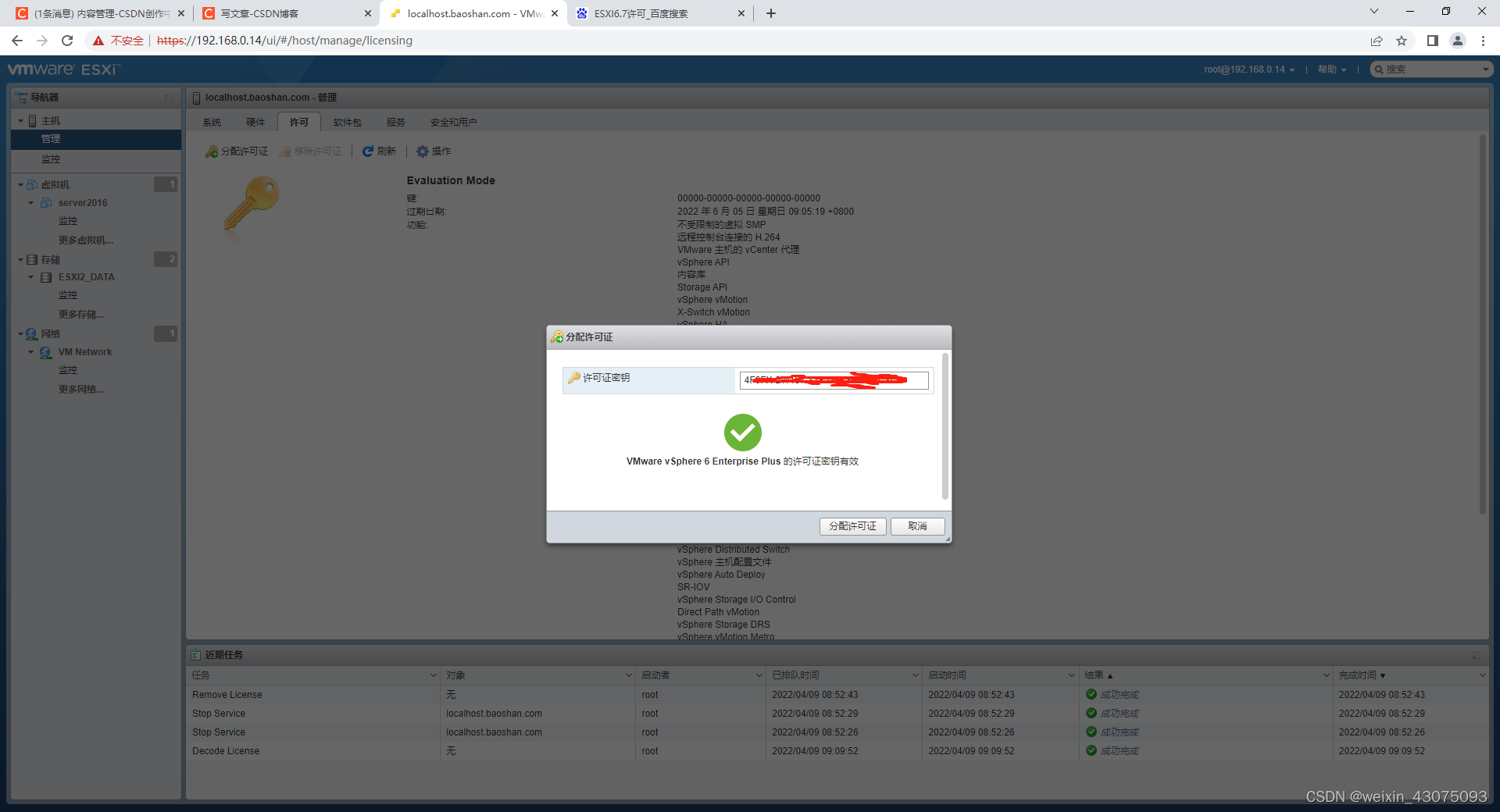Bookmark this page with the star icon
Image resolution: width=1500 pixels, height=812 pixels.
(1402, 41)
